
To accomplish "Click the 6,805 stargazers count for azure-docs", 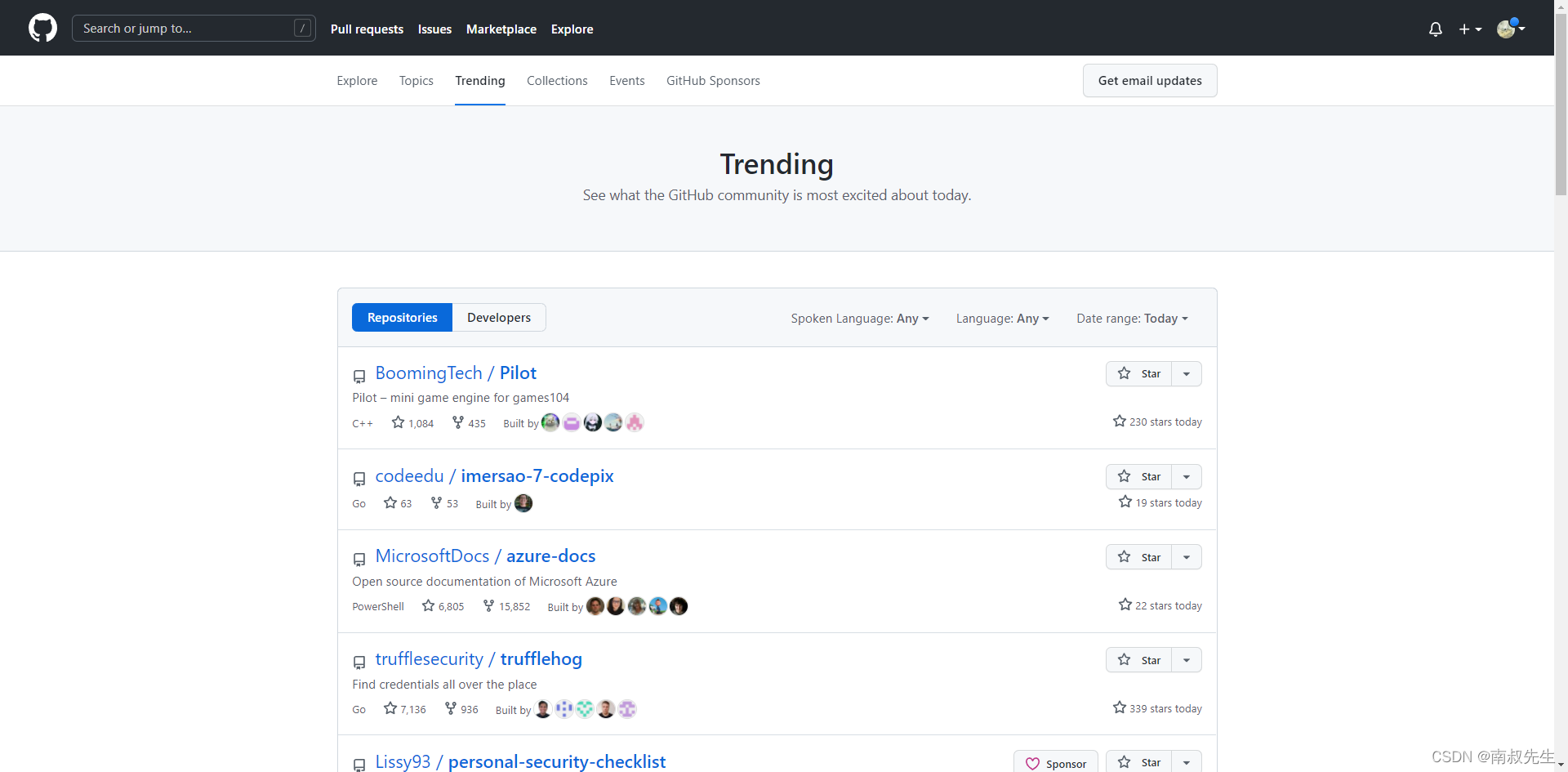I will 443,606.
